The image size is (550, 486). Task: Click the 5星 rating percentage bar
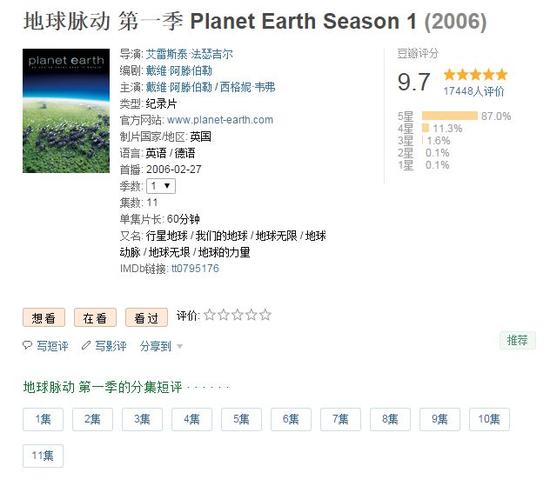[450, 116]
